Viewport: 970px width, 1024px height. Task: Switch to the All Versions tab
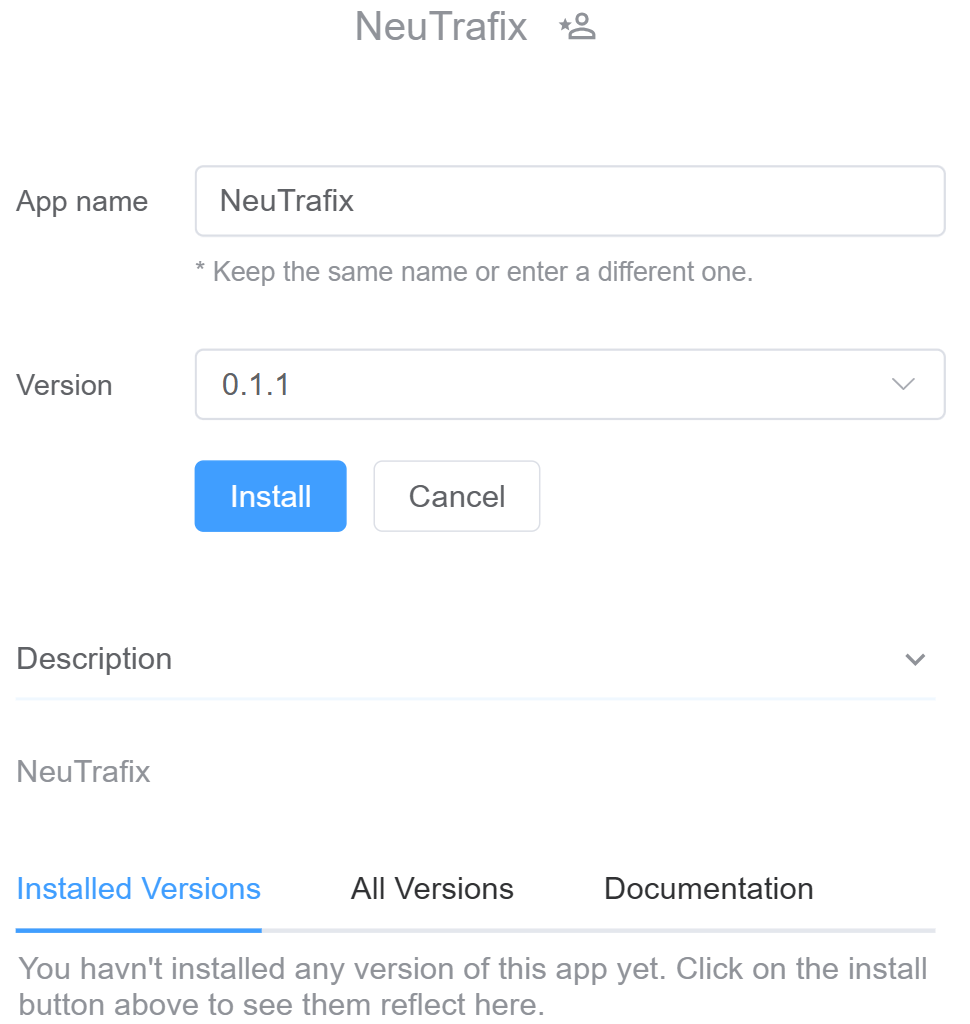pyautogui.click(x=432, y=889)
